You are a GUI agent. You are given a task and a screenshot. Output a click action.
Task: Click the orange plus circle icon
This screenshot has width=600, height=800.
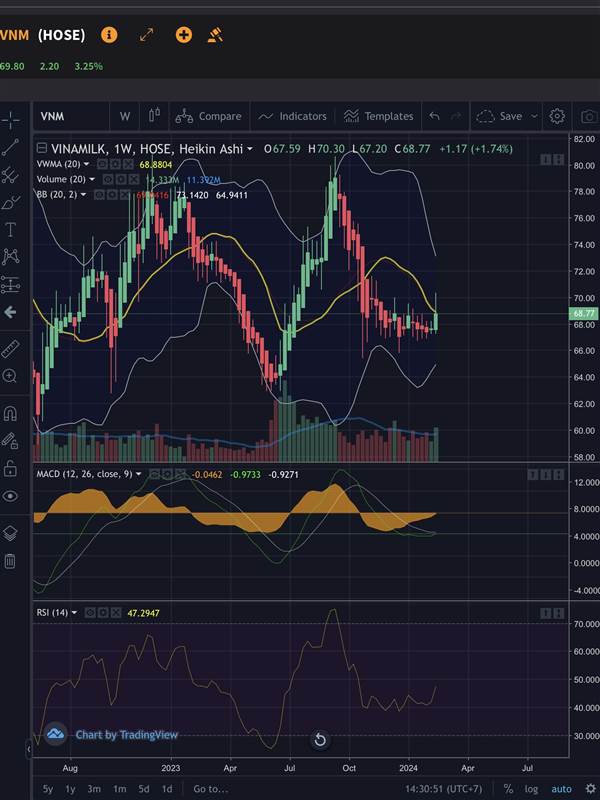[184, 35]
